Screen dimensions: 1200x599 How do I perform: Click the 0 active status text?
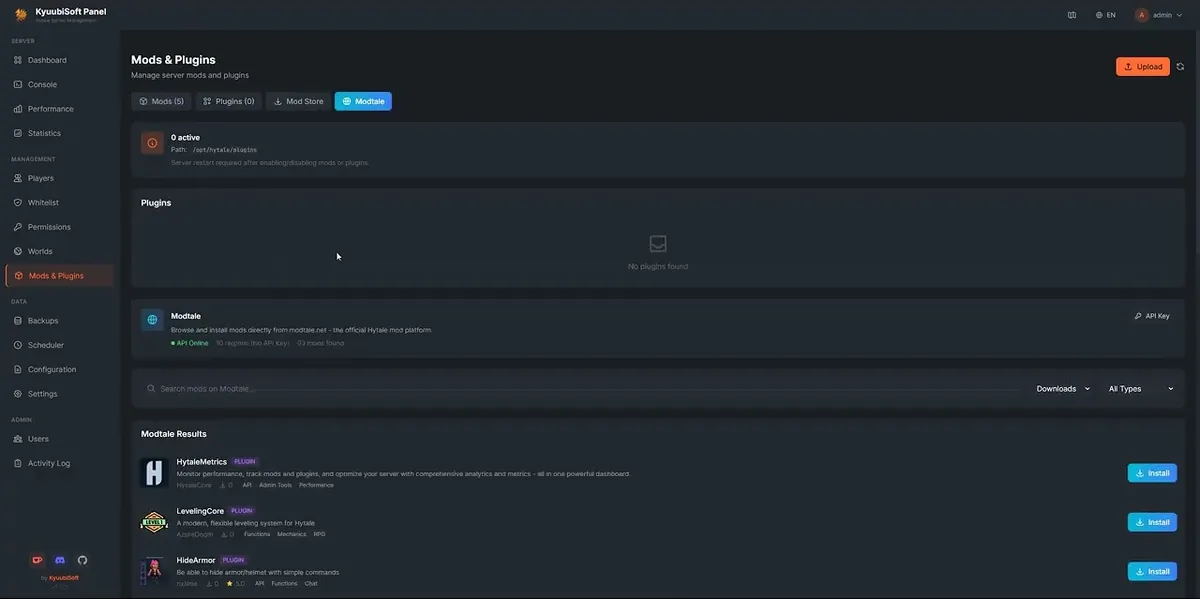(x=186, y=137)
